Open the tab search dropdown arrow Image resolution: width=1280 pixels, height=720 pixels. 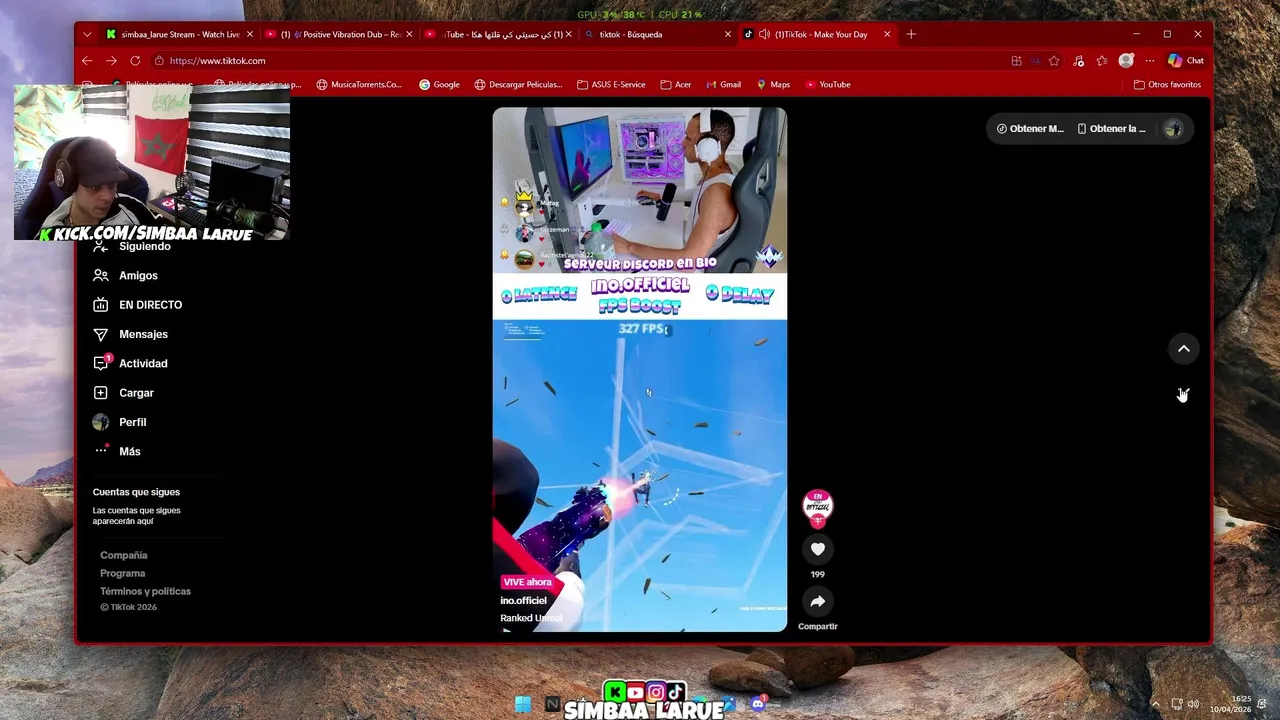(87, 34)
